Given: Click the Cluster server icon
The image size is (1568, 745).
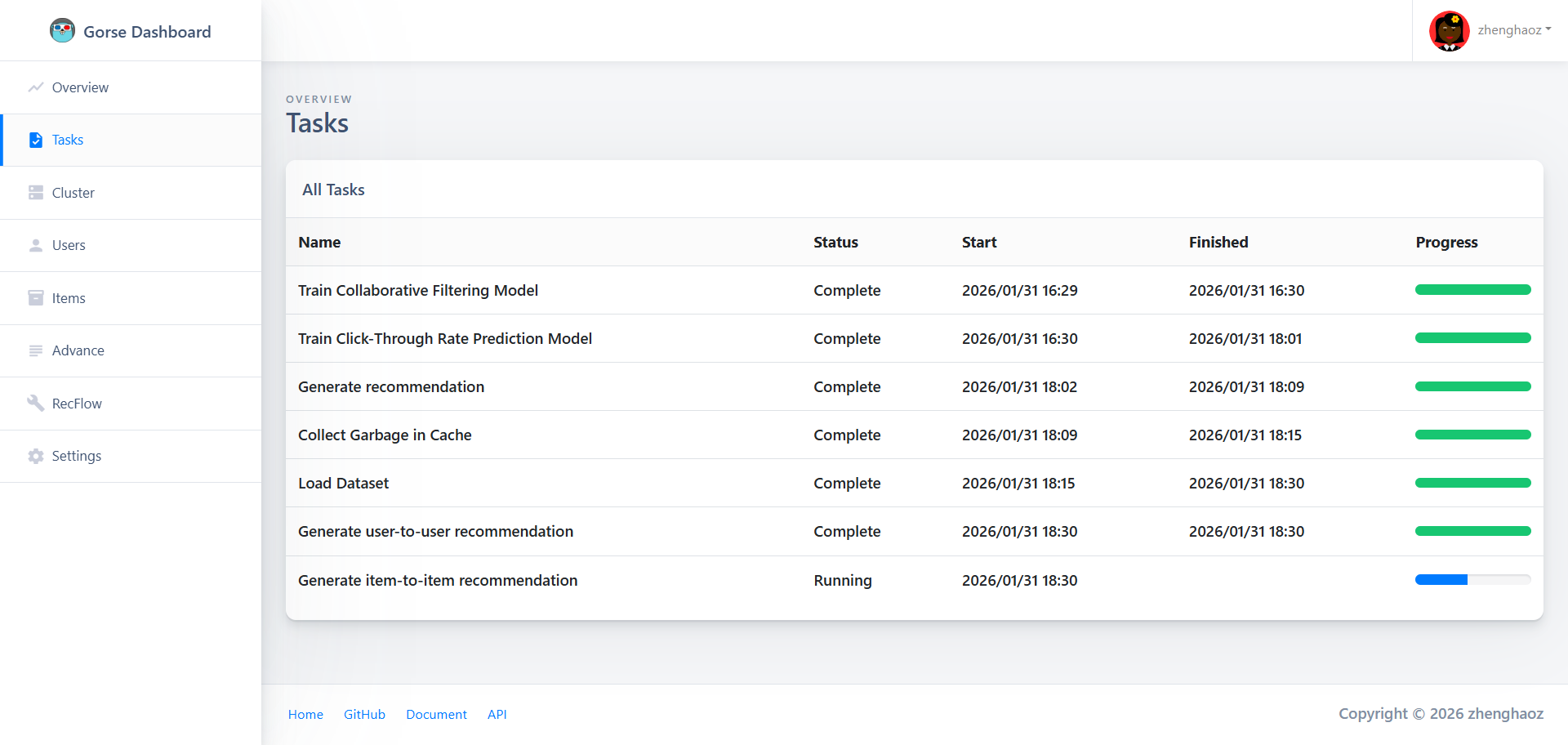Looking at the screenshot, I should 35,193.
